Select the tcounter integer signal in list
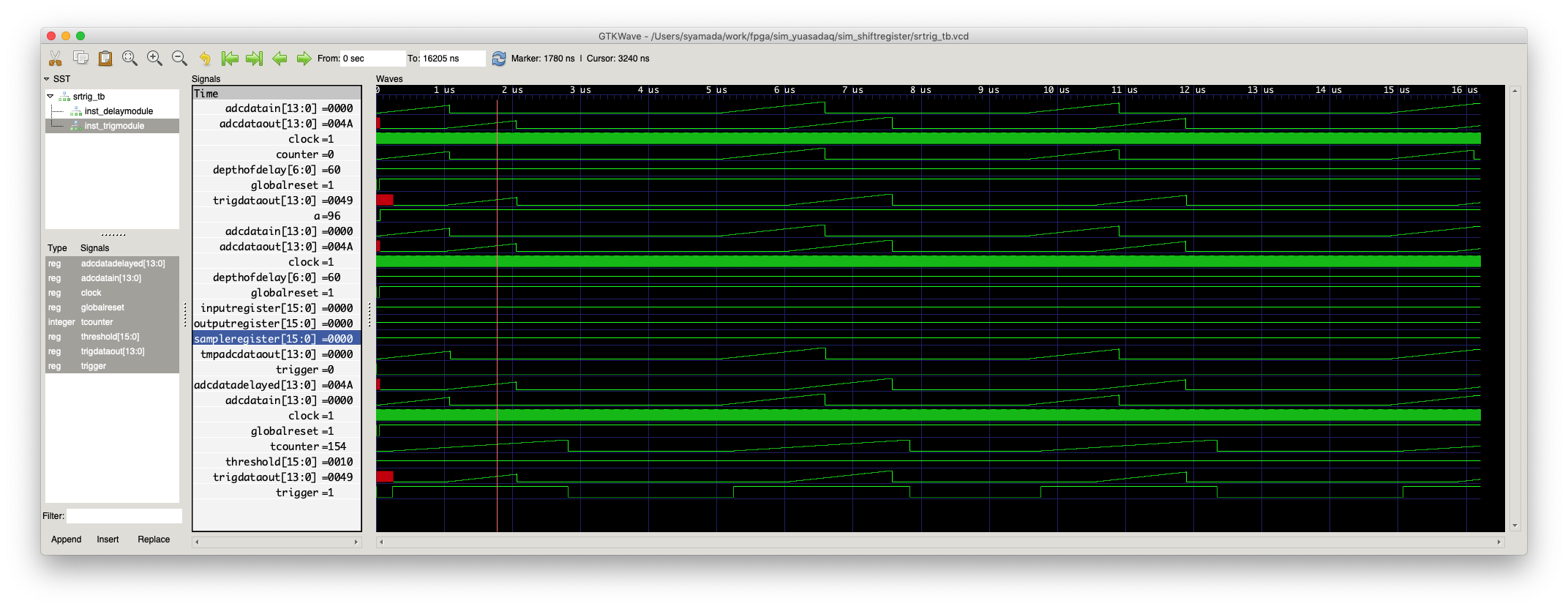This screenshot has height=609, width=1568. (x=112, y=322)
